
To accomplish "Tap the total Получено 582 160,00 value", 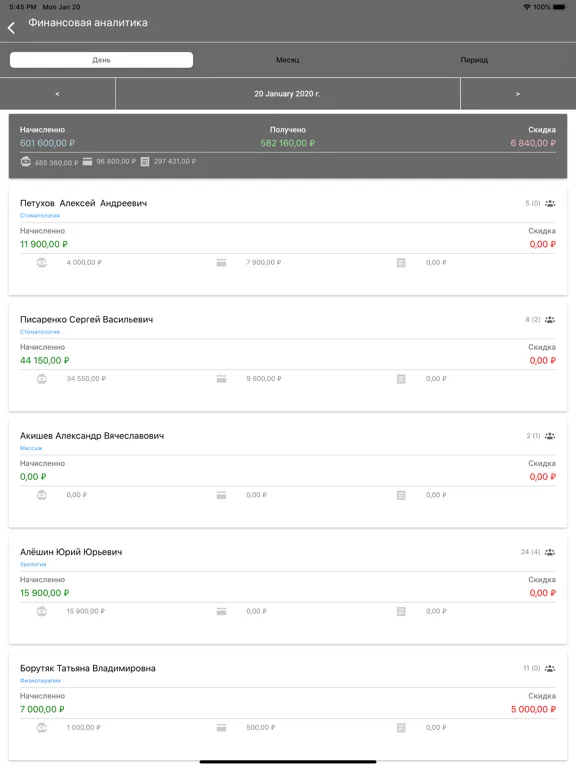I will coord(288,143).
